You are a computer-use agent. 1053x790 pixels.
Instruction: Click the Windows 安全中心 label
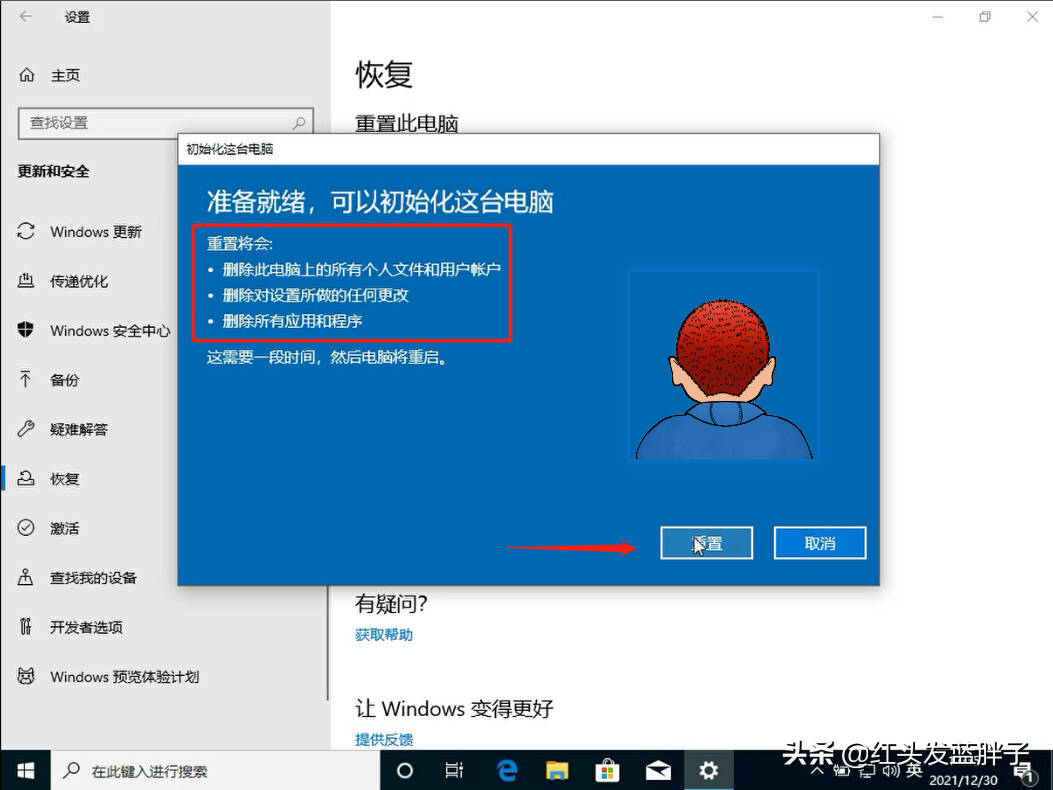coord(110,331)
